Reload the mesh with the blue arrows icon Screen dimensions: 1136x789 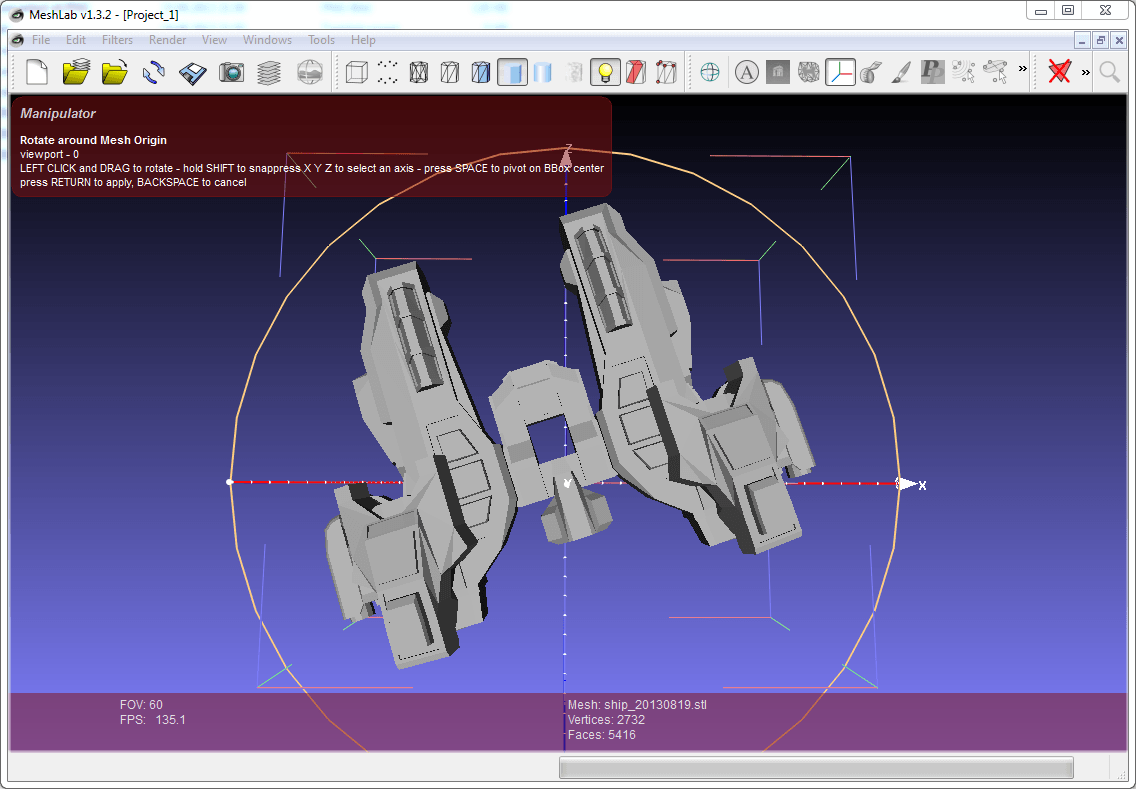154,72
